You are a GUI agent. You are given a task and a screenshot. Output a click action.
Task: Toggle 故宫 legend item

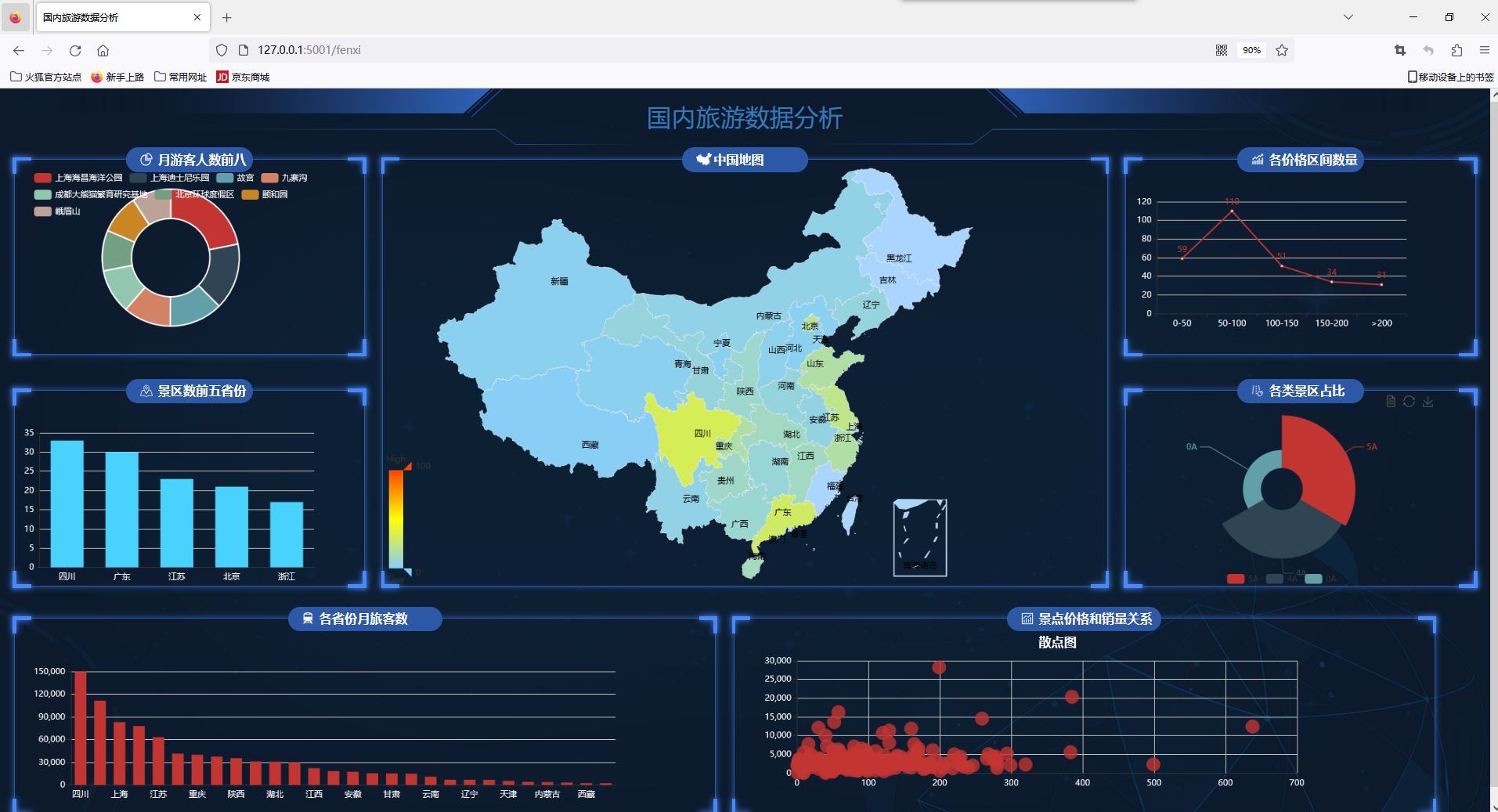pos(235,178)
